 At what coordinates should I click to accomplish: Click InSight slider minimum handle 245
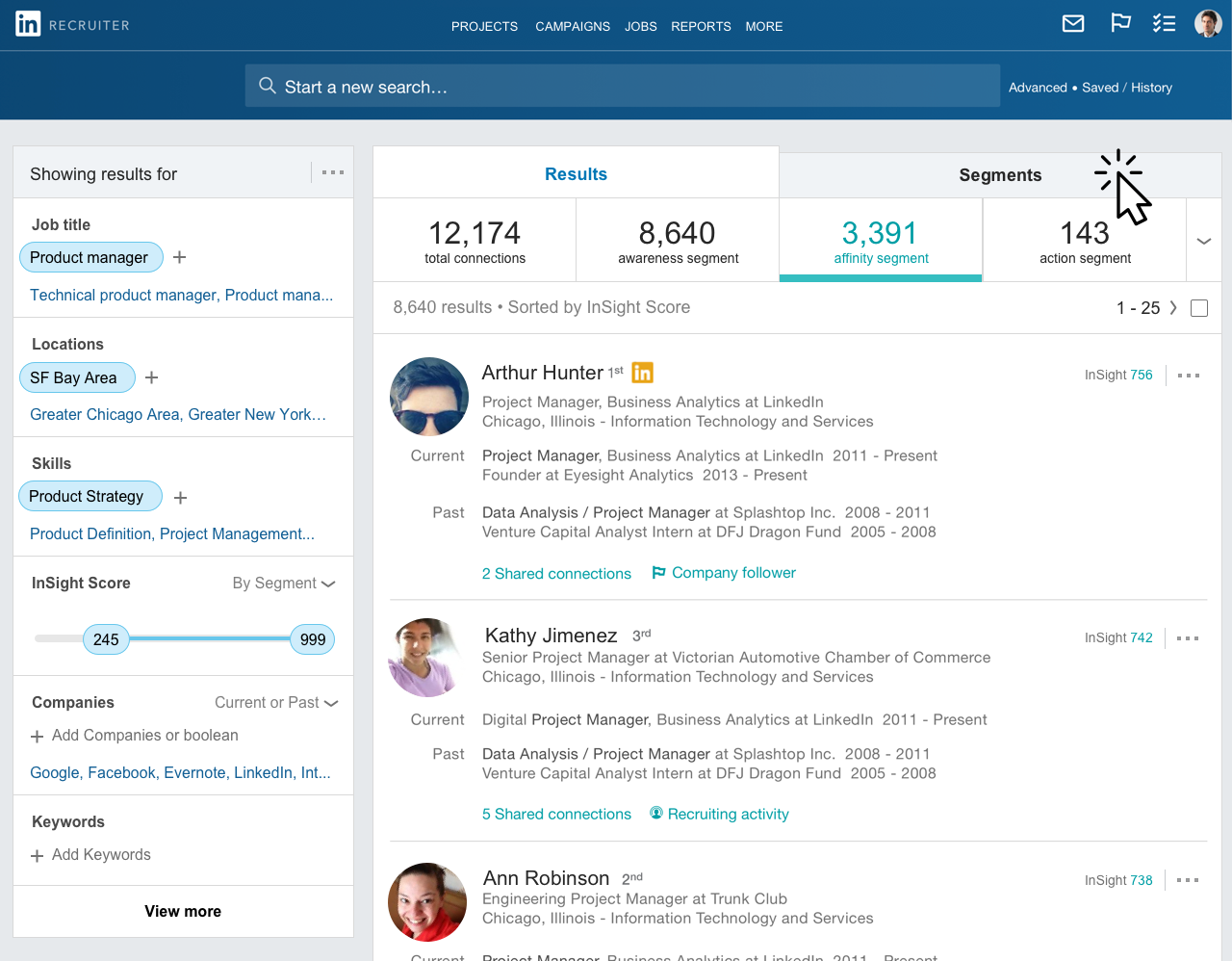pyautogui.click(x=106, y=639)
